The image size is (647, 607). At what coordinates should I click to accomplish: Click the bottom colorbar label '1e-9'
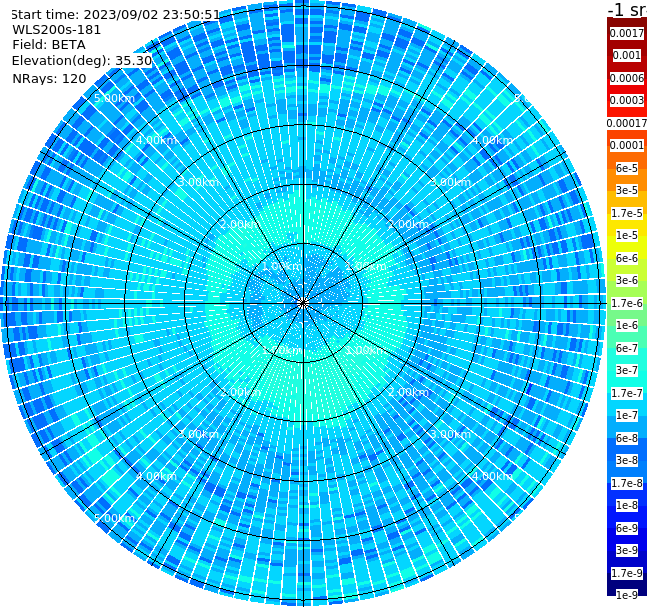click(627, 595)
